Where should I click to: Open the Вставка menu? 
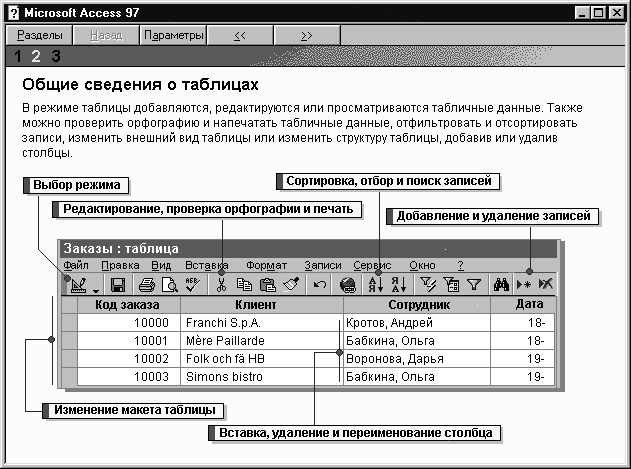(206, 265)
